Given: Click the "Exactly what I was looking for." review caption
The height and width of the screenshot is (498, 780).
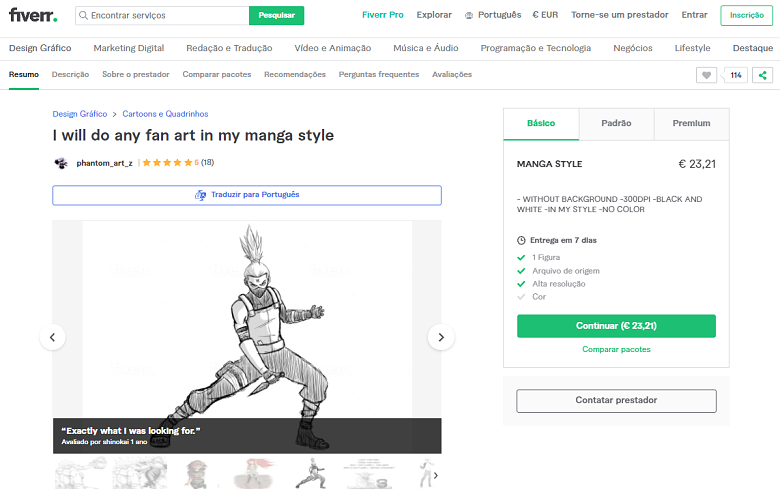Looking at the screenshot, I should (131, 431).
